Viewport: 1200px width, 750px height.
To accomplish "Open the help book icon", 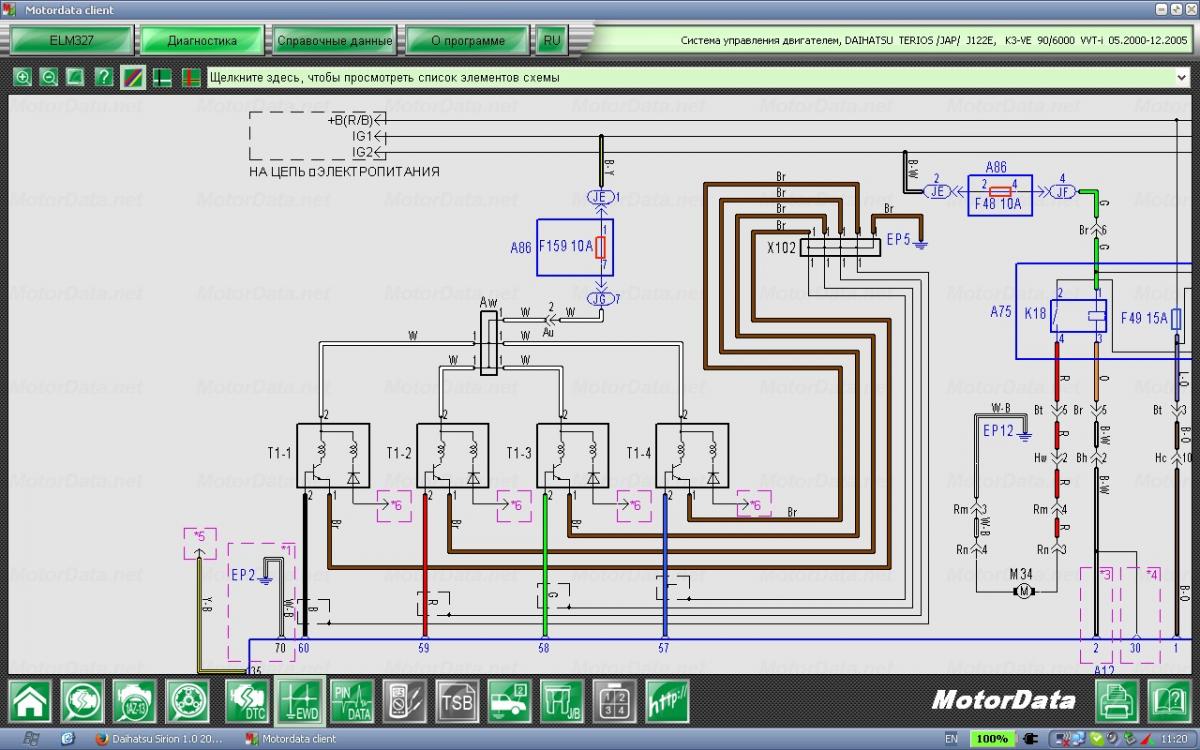I will pos(1168,700).
